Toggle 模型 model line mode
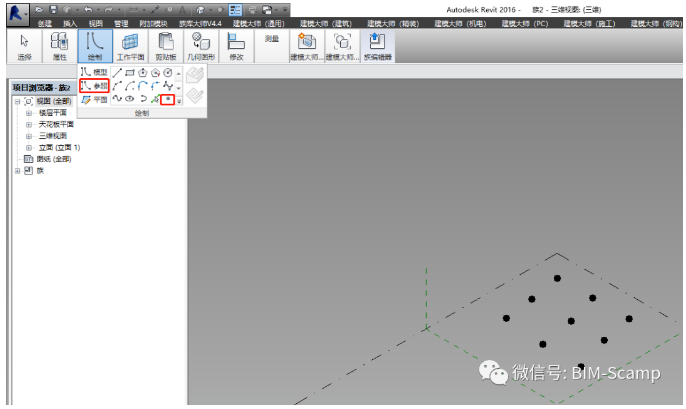 click(93, 73)
